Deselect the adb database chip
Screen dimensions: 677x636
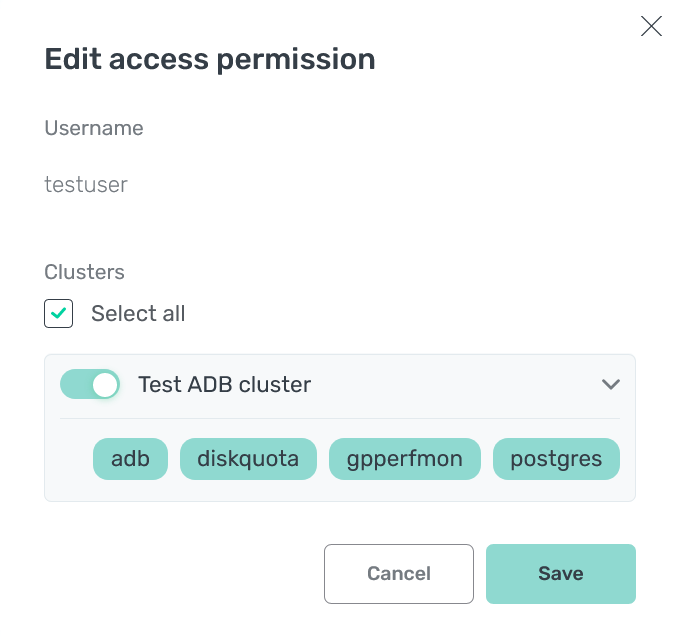click(130, 459)
